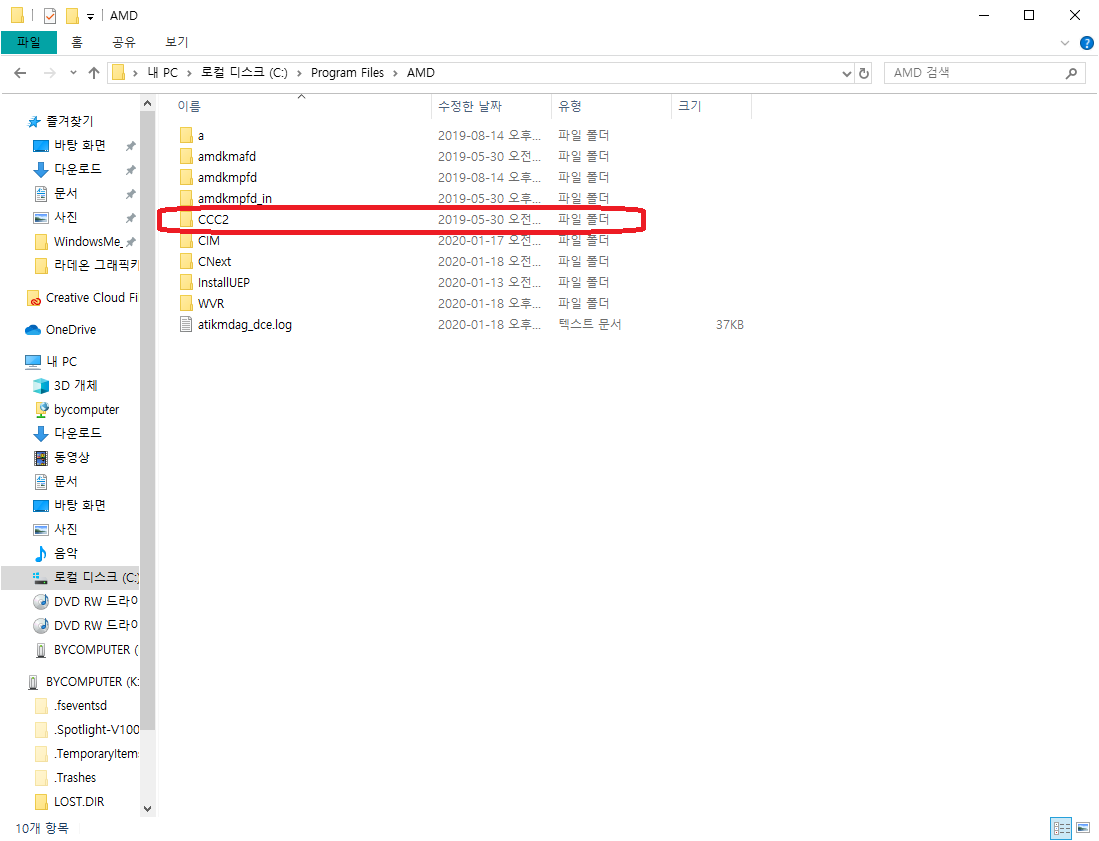This screenshot has height=841, width=1099.
Task: Go up one folder level arrow
Action: point(94,73)
